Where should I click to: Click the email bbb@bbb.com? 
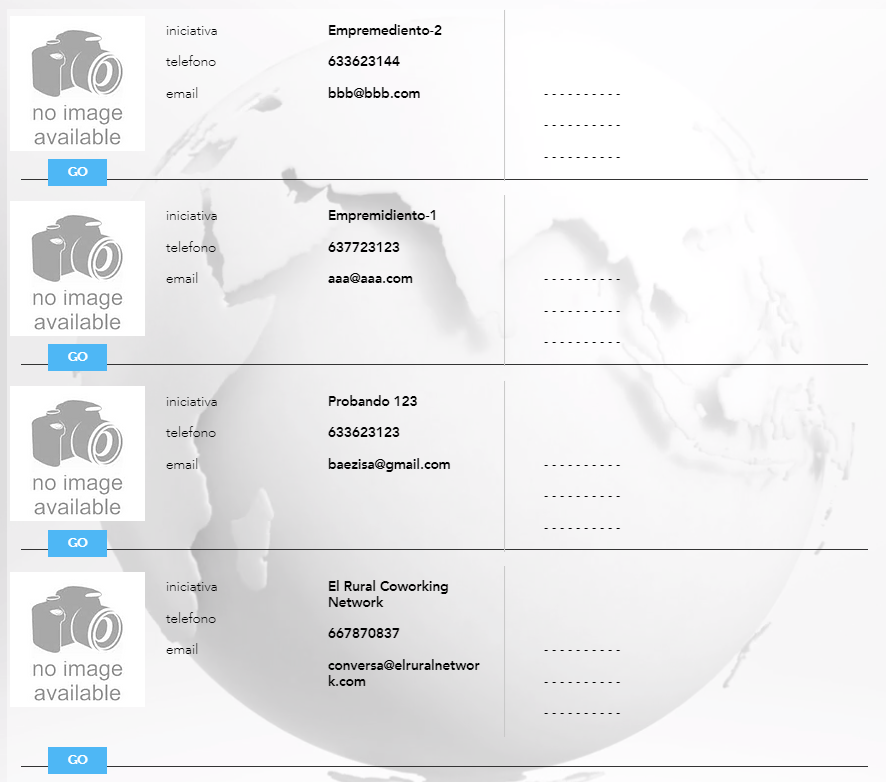[374, 93]
